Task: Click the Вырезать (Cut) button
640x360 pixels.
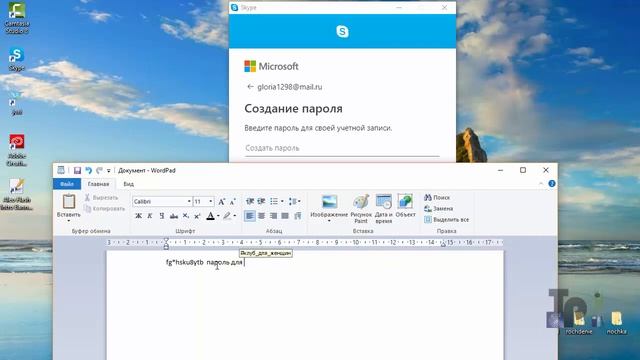Action: (101, 198)
